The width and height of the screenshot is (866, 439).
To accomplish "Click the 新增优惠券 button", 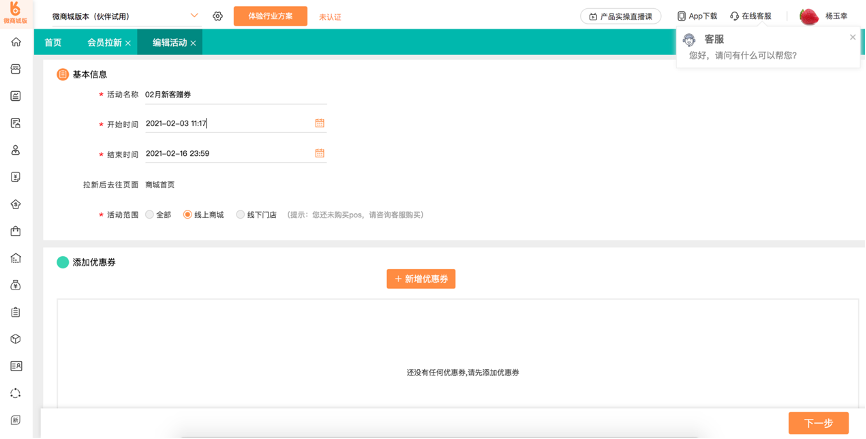I will [x=421, y=279].
